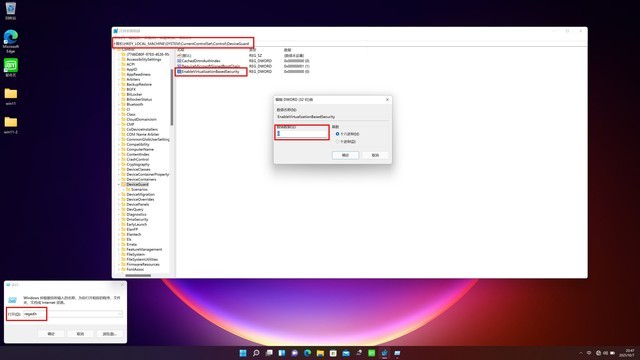Open taskbar Search magnifier

(256, 353)
